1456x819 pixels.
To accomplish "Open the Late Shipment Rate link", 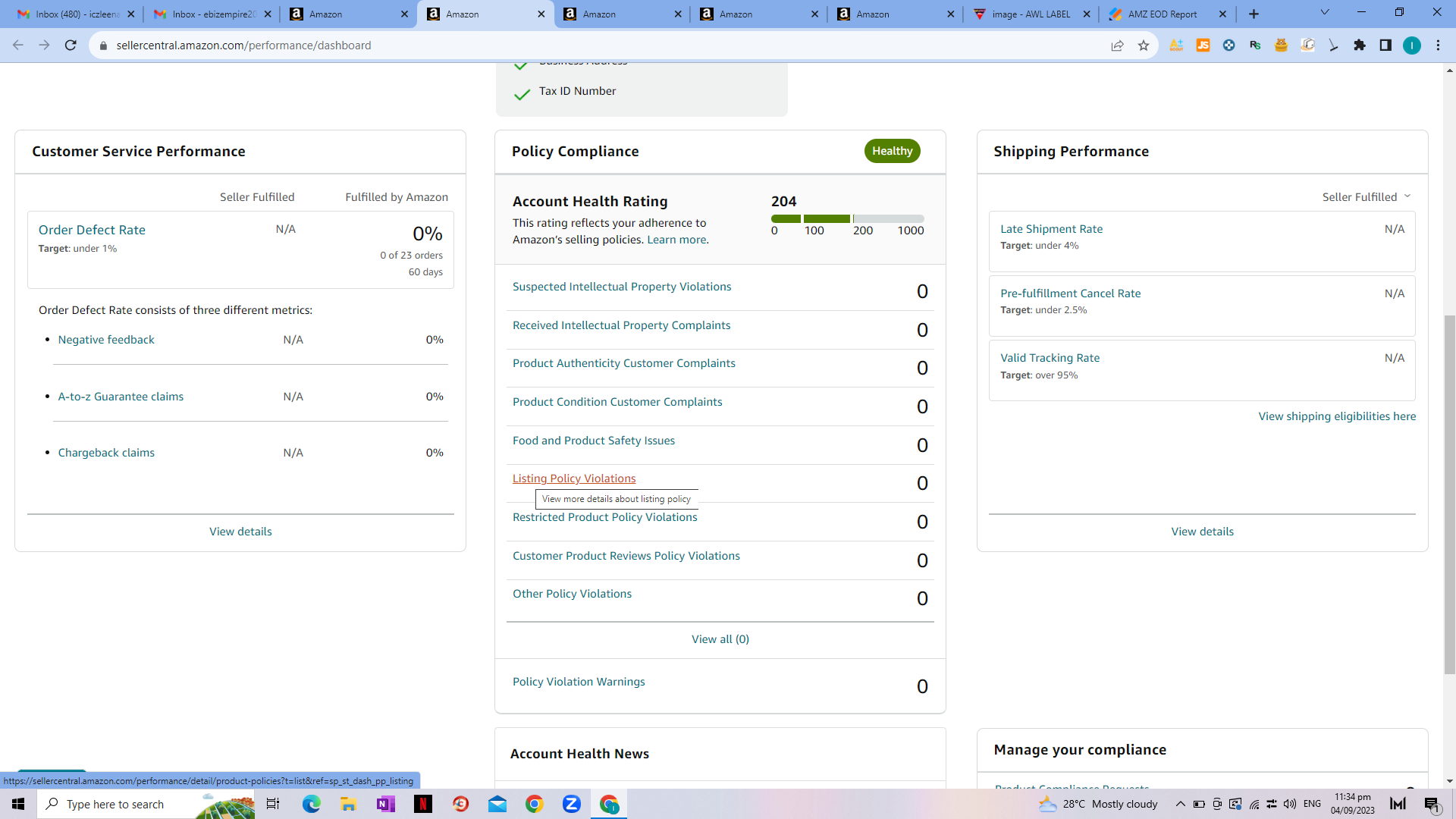I will (1051, 229).
